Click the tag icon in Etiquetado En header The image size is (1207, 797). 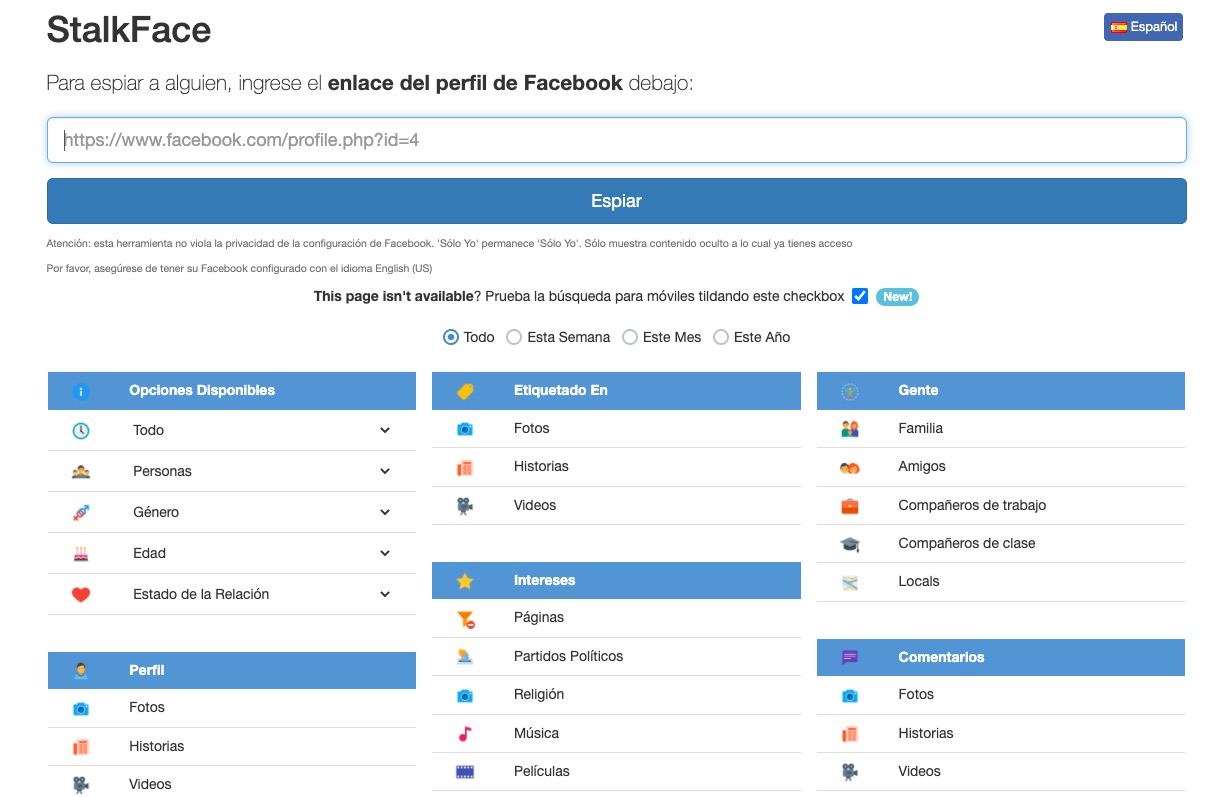tap(465, 391)
